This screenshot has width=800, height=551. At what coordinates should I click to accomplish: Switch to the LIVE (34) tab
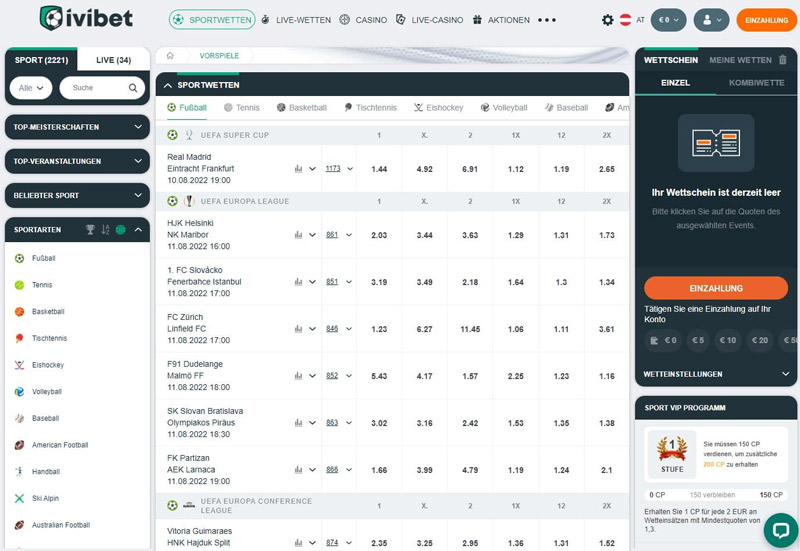113,60
